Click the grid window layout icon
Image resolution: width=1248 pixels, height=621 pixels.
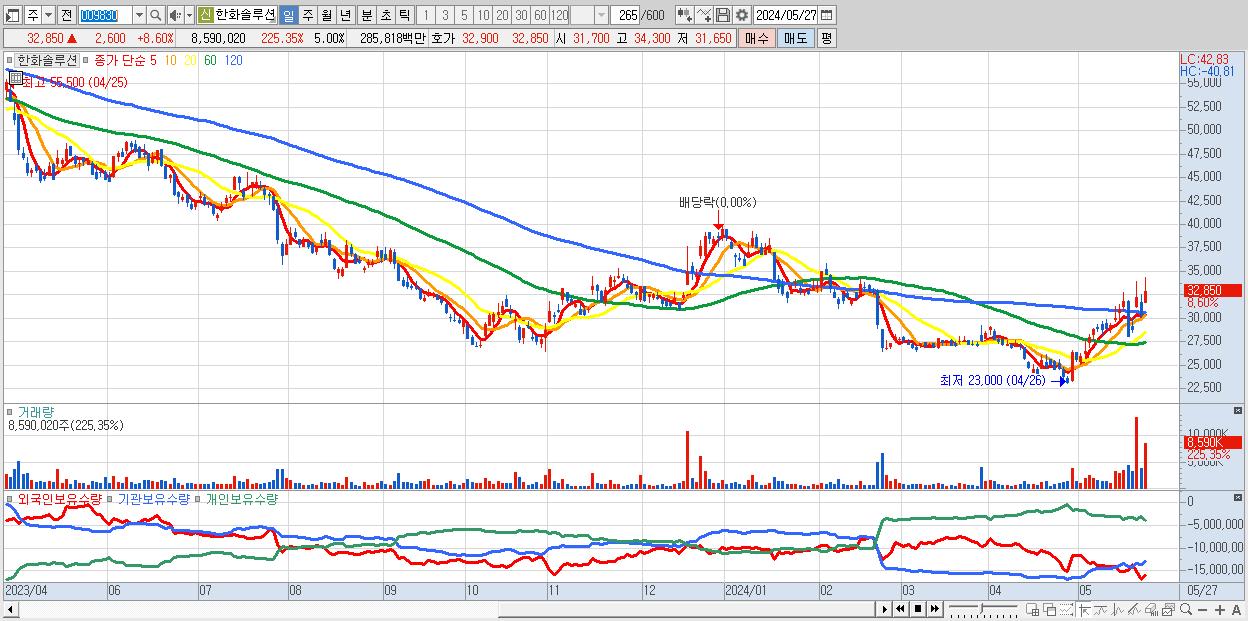[x=1032, y=609]
